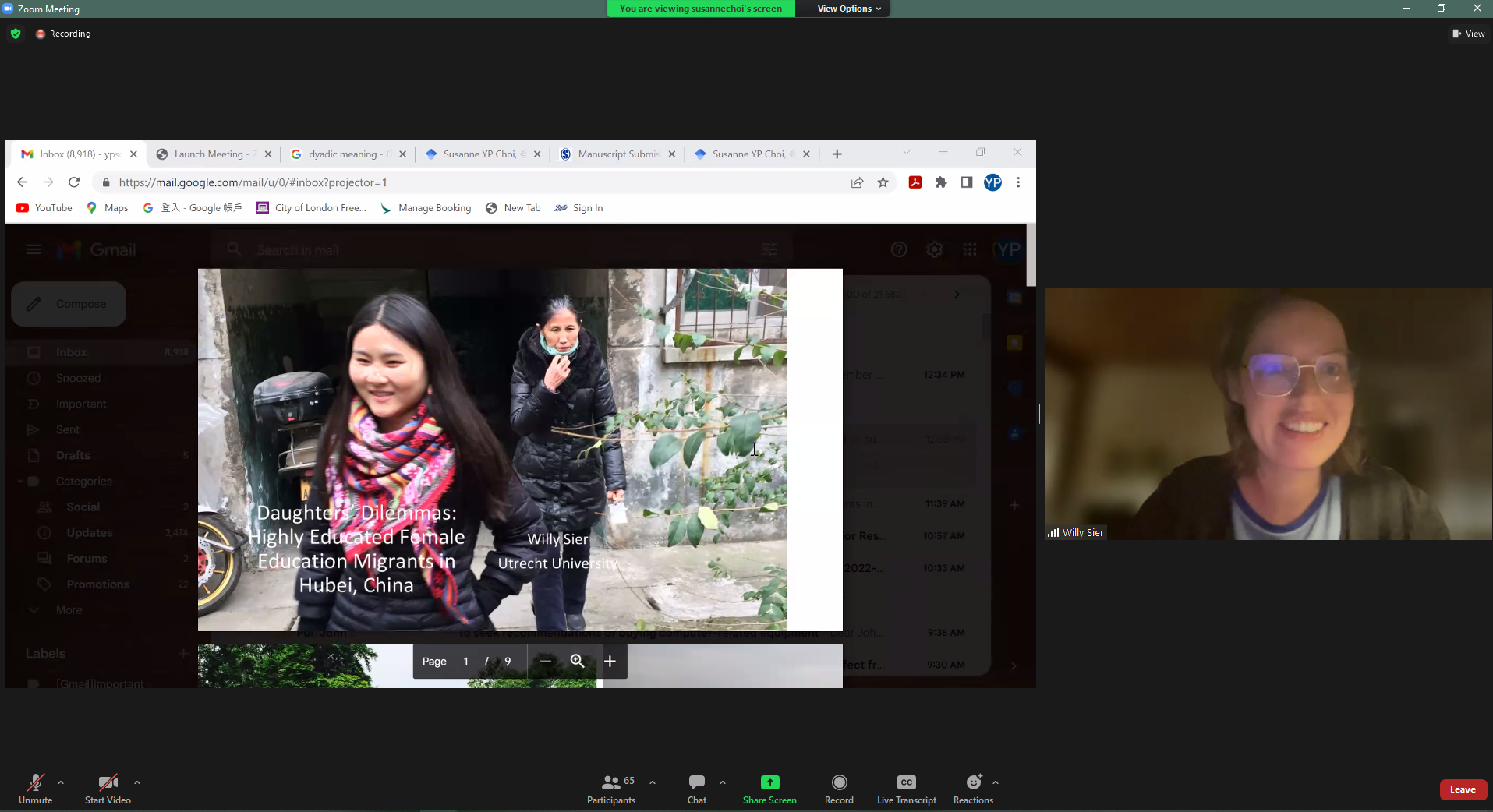Screen dimensions: 1493x812
Task: Open the Adobe Acrobat extension
Action: point(915,182)
